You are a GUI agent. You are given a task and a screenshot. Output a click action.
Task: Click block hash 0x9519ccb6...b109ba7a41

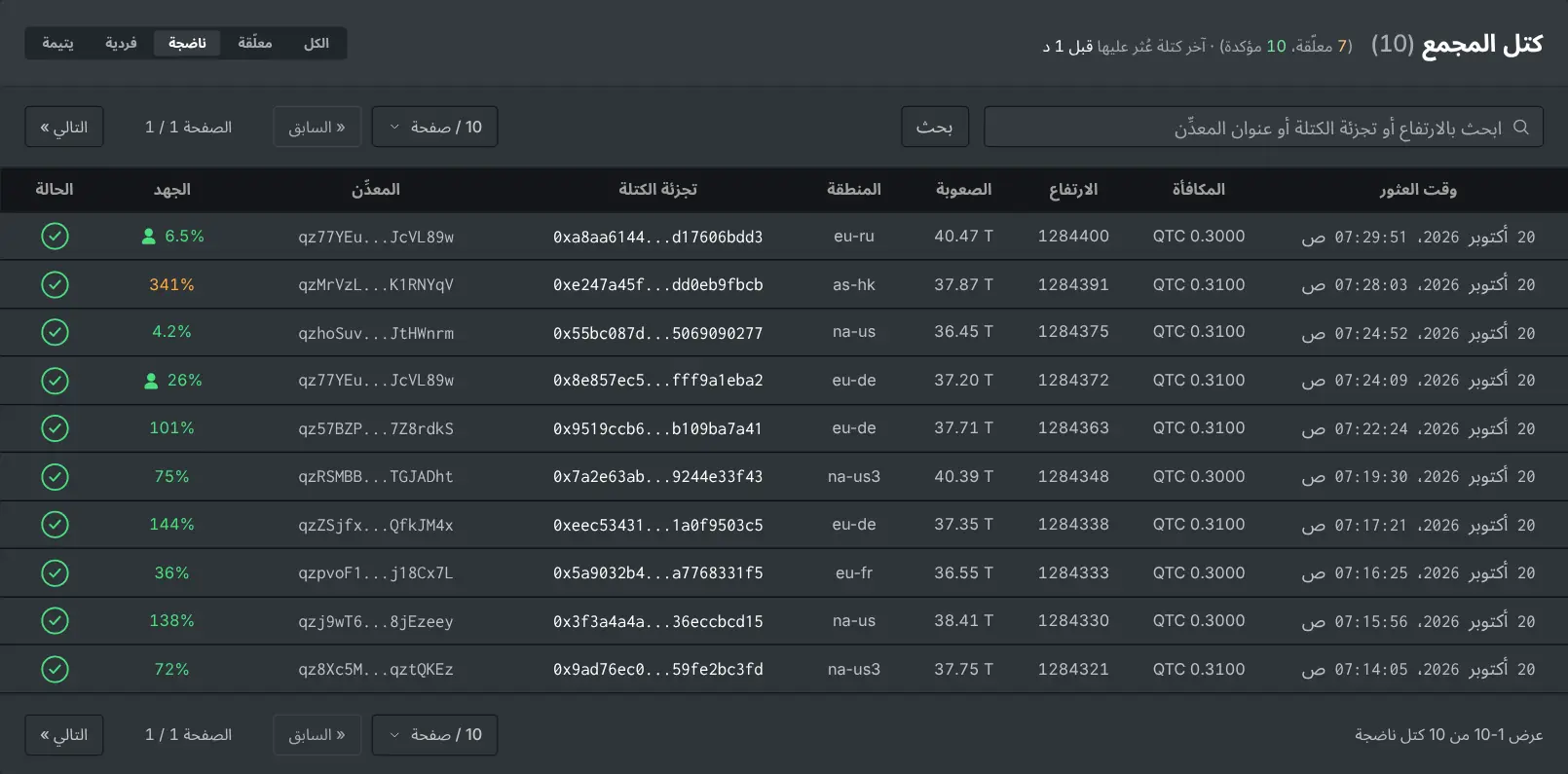point(658,428)
